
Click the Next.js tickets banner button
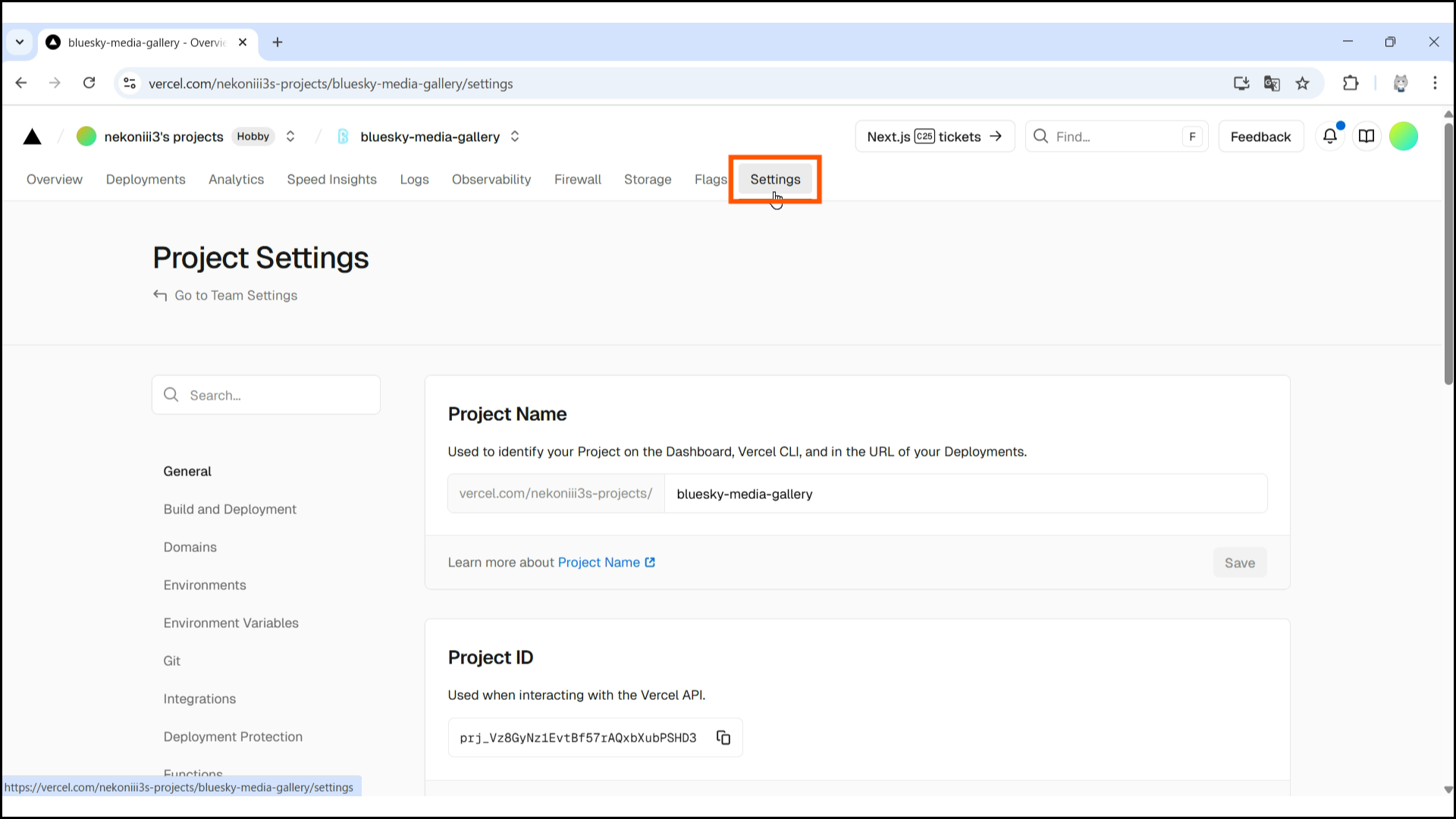[934, 136]
